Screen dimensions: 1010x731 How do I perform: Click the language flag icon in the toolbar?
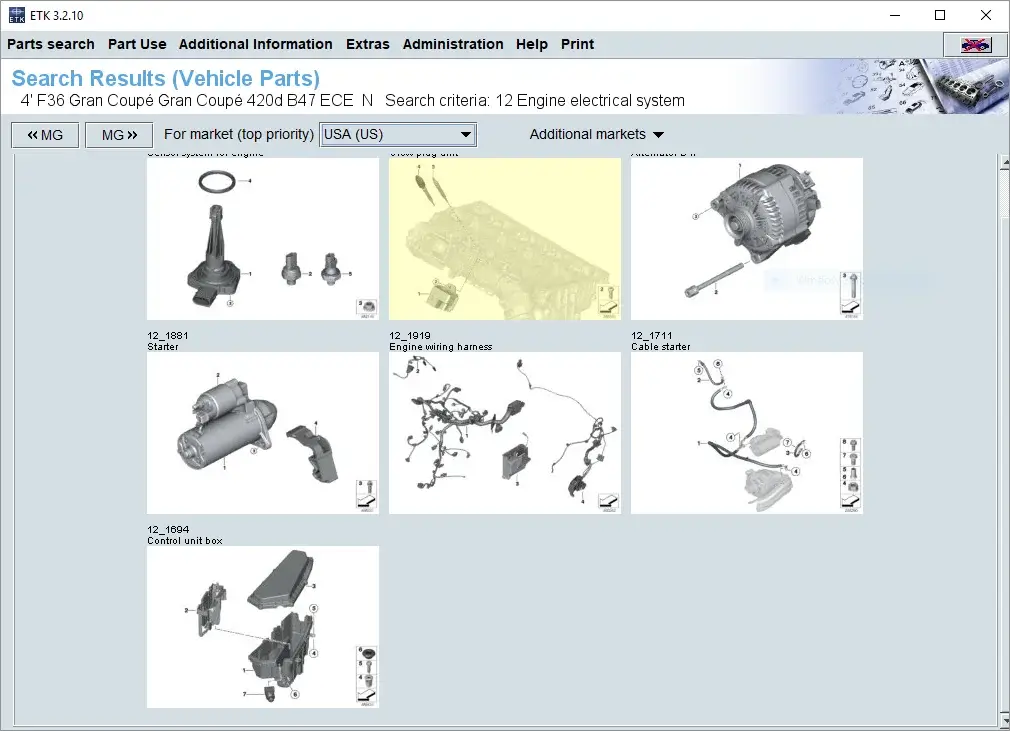(x=974, y=44)
